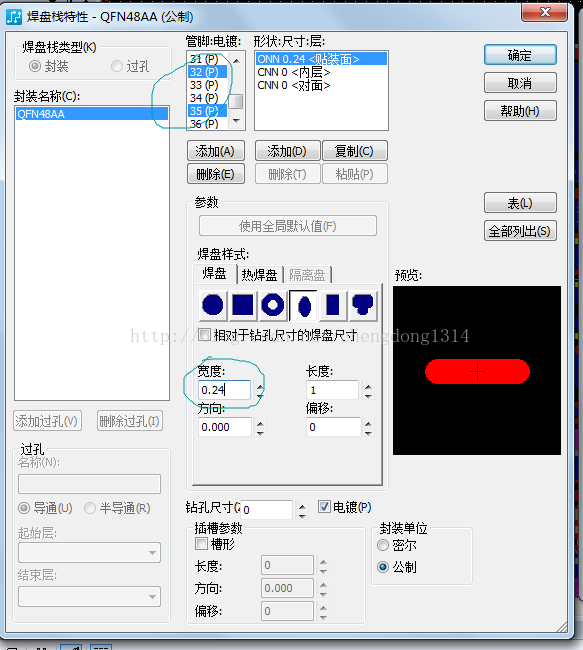583x650 pixels.
Task: Increase pad width with up arrow
Action: coord(260,387)
